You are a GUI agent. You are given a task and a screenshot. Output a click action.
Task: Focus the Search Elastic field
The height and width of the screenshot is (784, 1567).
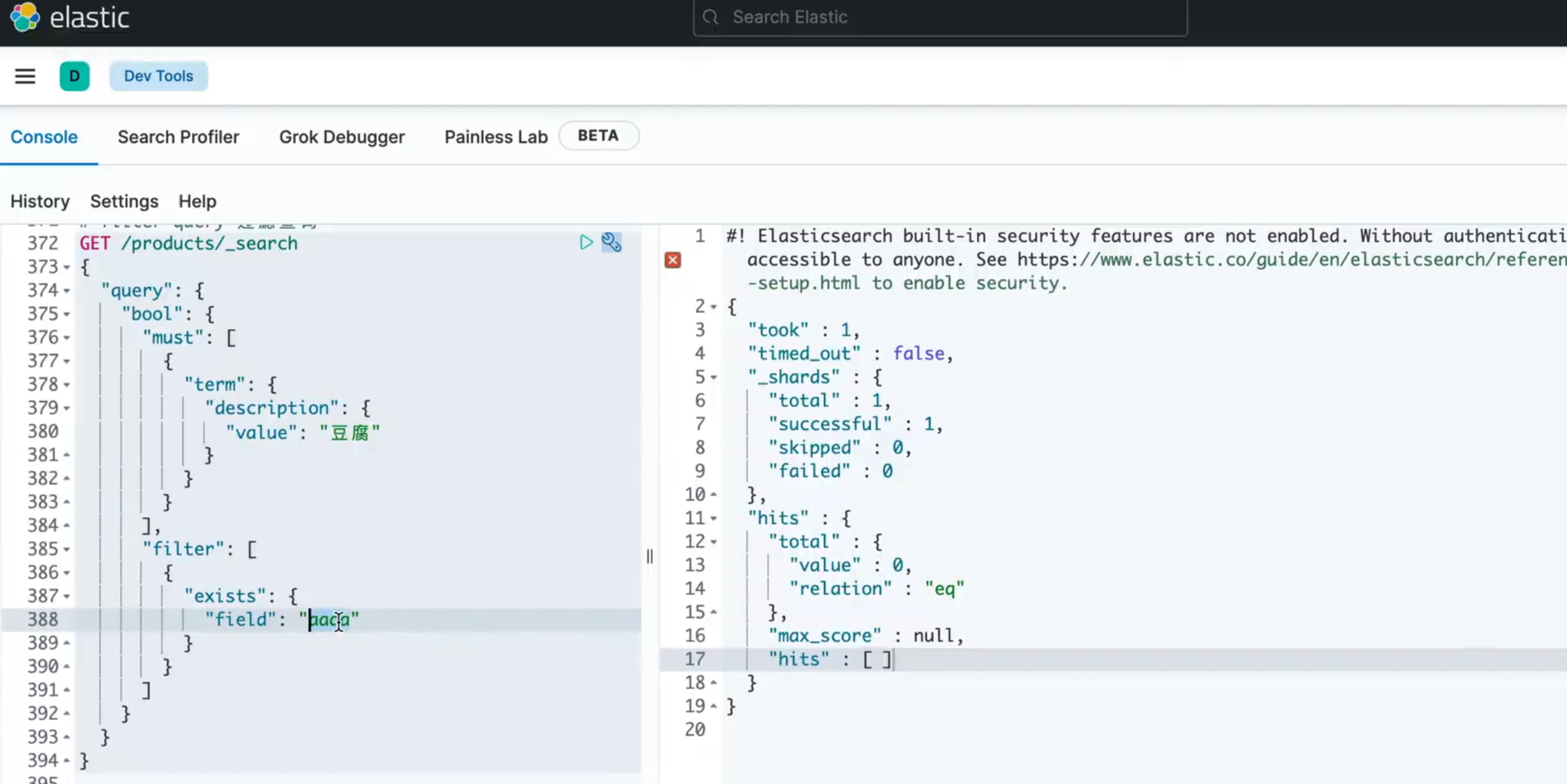pos(940,17)
